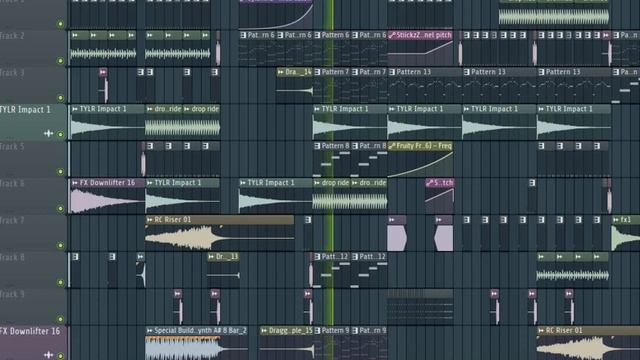
Task: Click the automation icon on Fruity Fr..6) - Freq clip
Action: [392, 146]
